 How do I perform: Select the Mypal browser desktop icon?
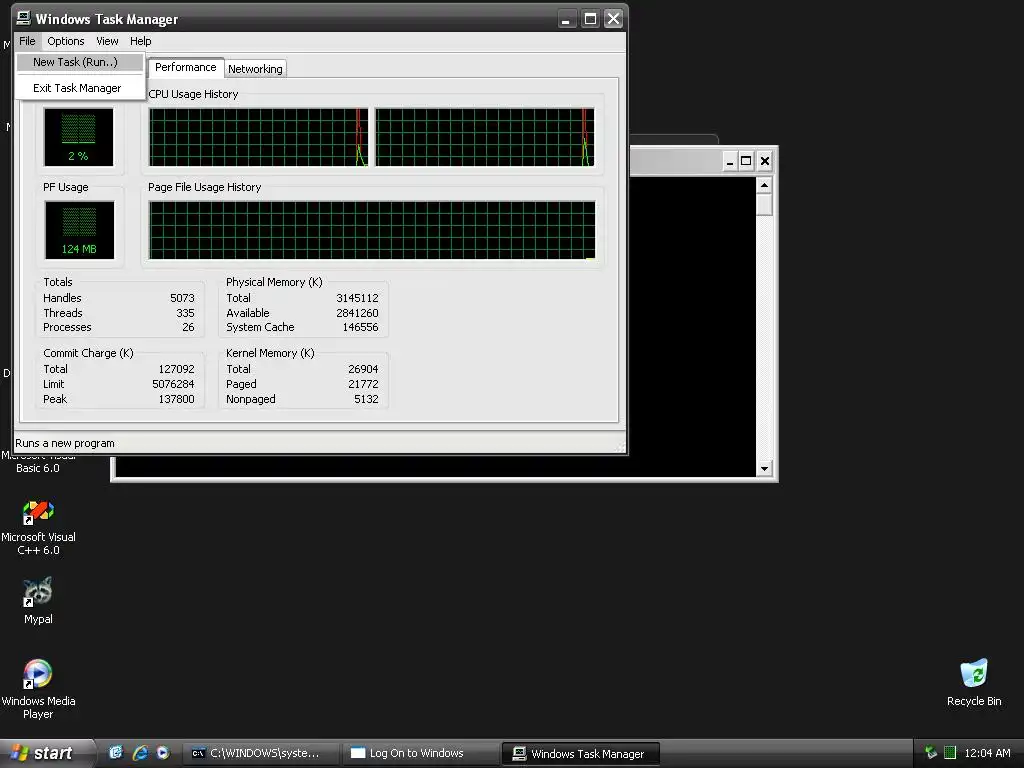pos(38,600)
